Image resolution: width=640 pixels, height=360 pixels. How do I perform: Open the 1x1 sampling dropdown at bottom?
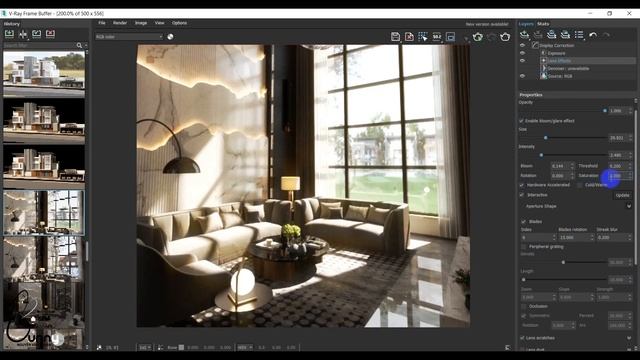pyautogui.click(x=145, y=348)
